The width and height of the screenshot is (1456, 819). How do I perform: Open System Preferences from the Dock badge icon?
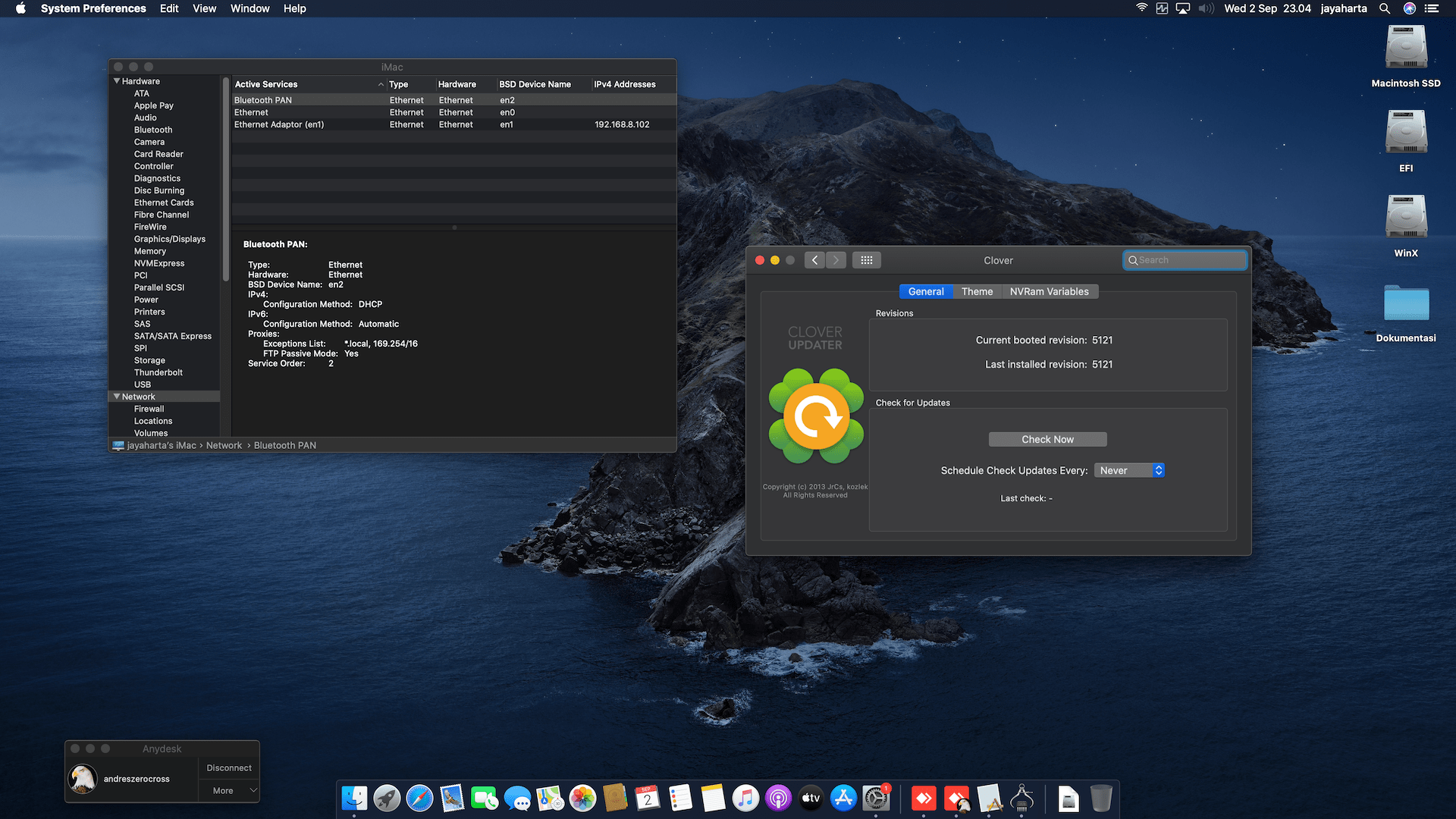[876, 798]
